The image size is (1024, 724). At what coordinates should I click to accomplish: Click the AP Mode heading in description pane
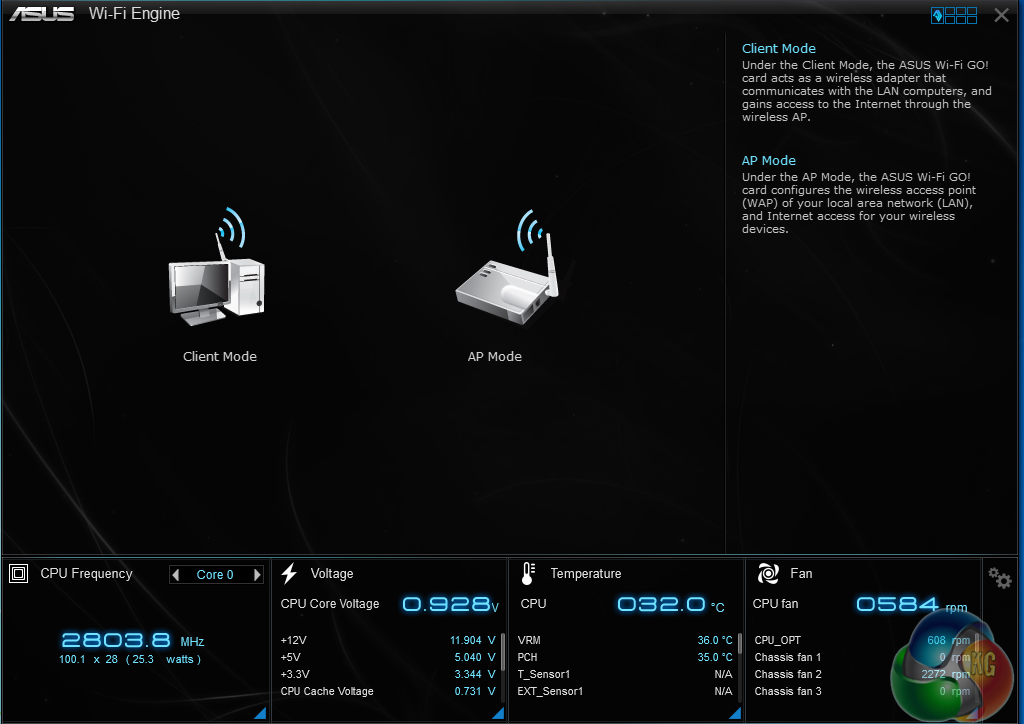[x=769, y=161]
